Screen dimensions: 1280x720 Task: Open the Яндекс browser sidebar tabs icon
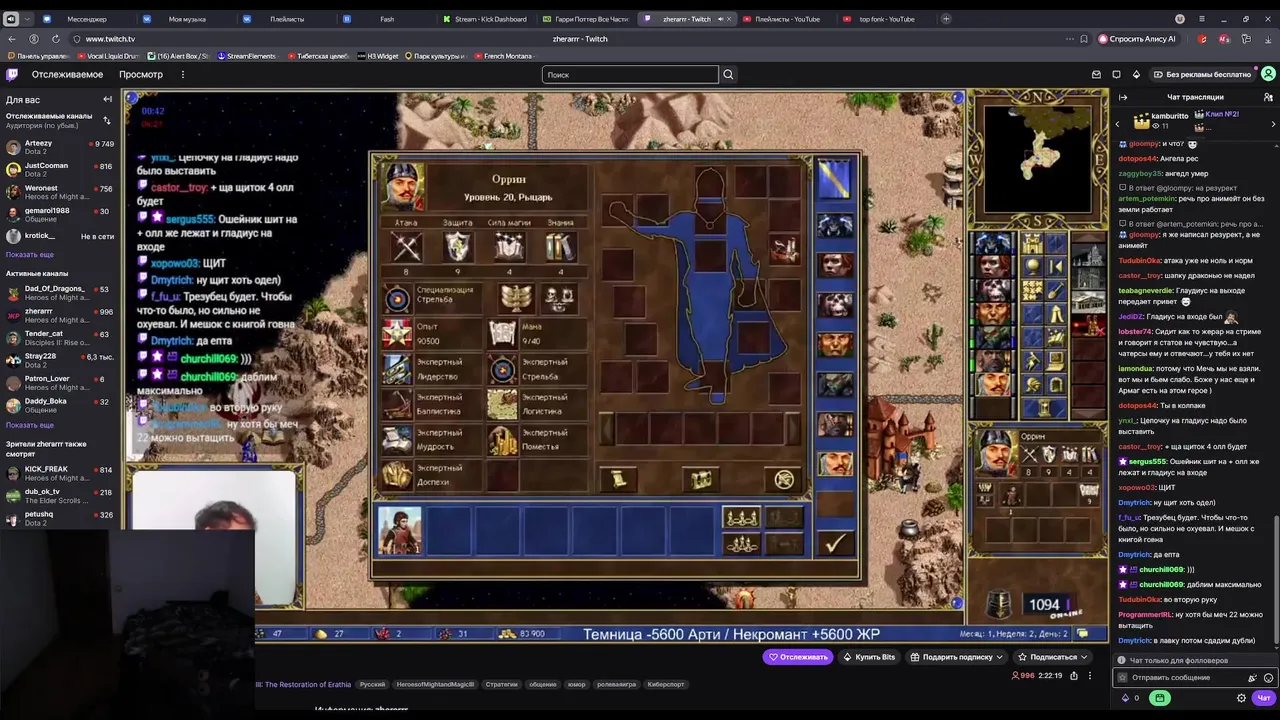pyautogui.click(x=13, y=19)
